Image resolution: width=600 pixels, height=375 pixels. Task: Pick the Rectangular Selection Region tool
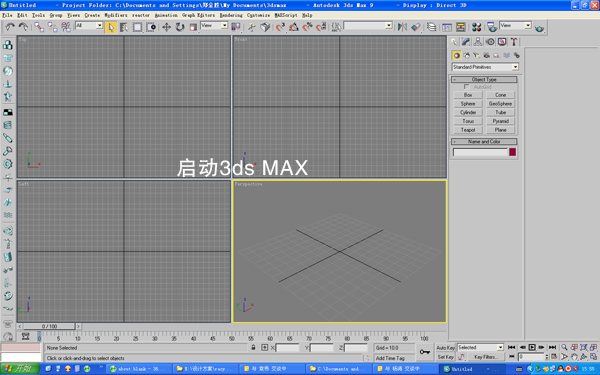pos(137,27)
